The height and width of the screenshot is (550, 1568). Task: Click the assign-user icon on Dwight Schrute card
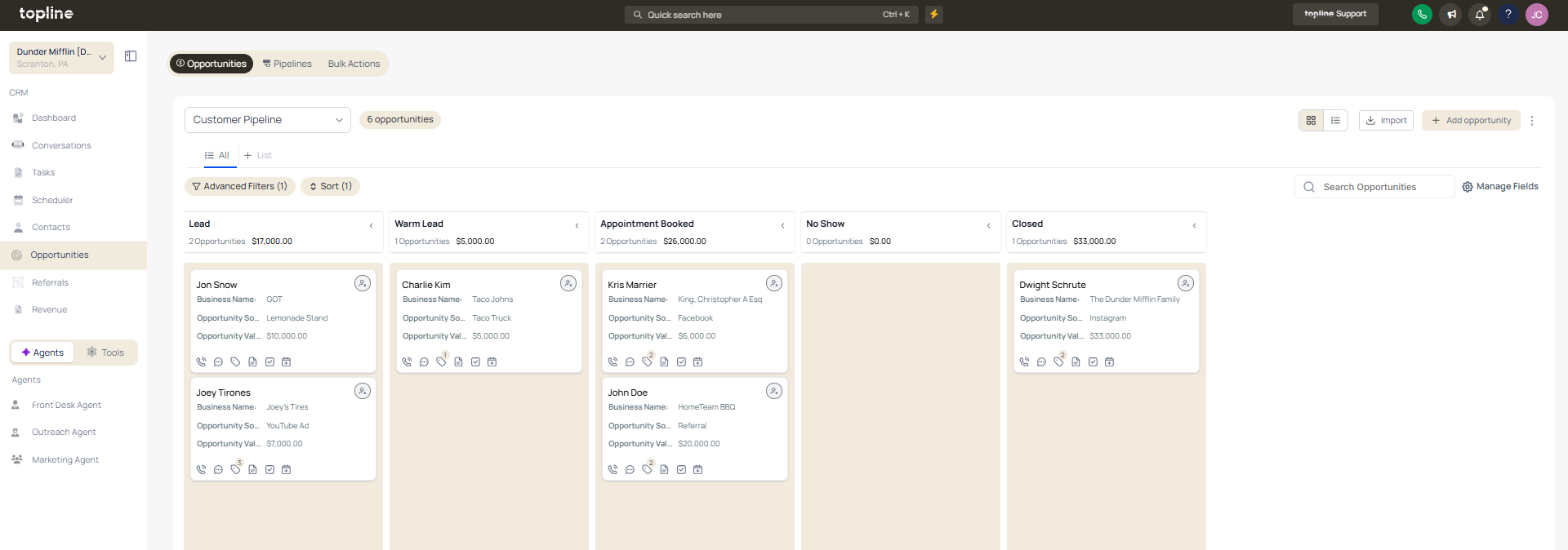(x=1186, y=283)
